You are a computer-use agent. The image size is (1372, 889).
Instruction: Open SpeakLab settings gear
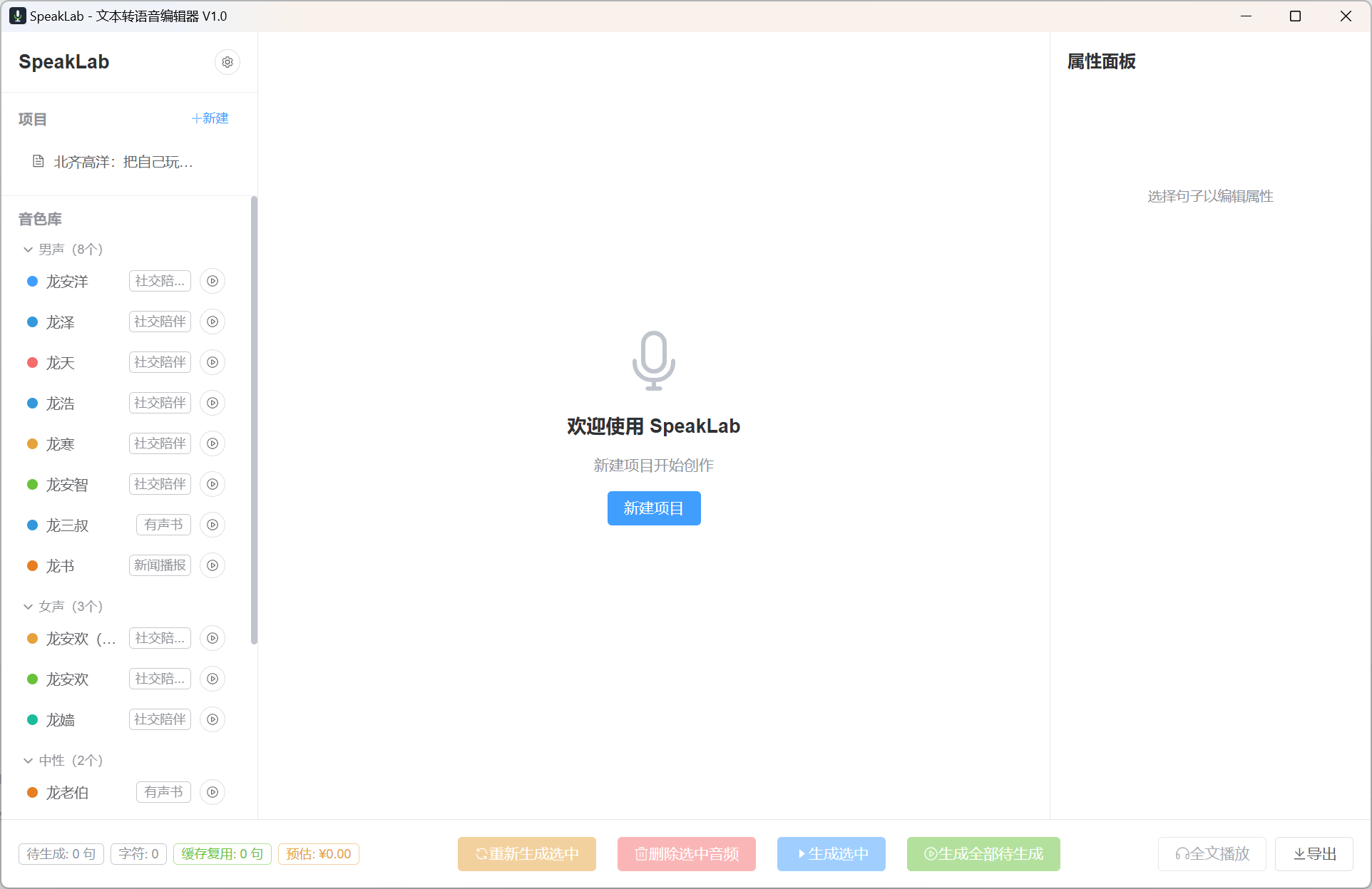(227, 62)
